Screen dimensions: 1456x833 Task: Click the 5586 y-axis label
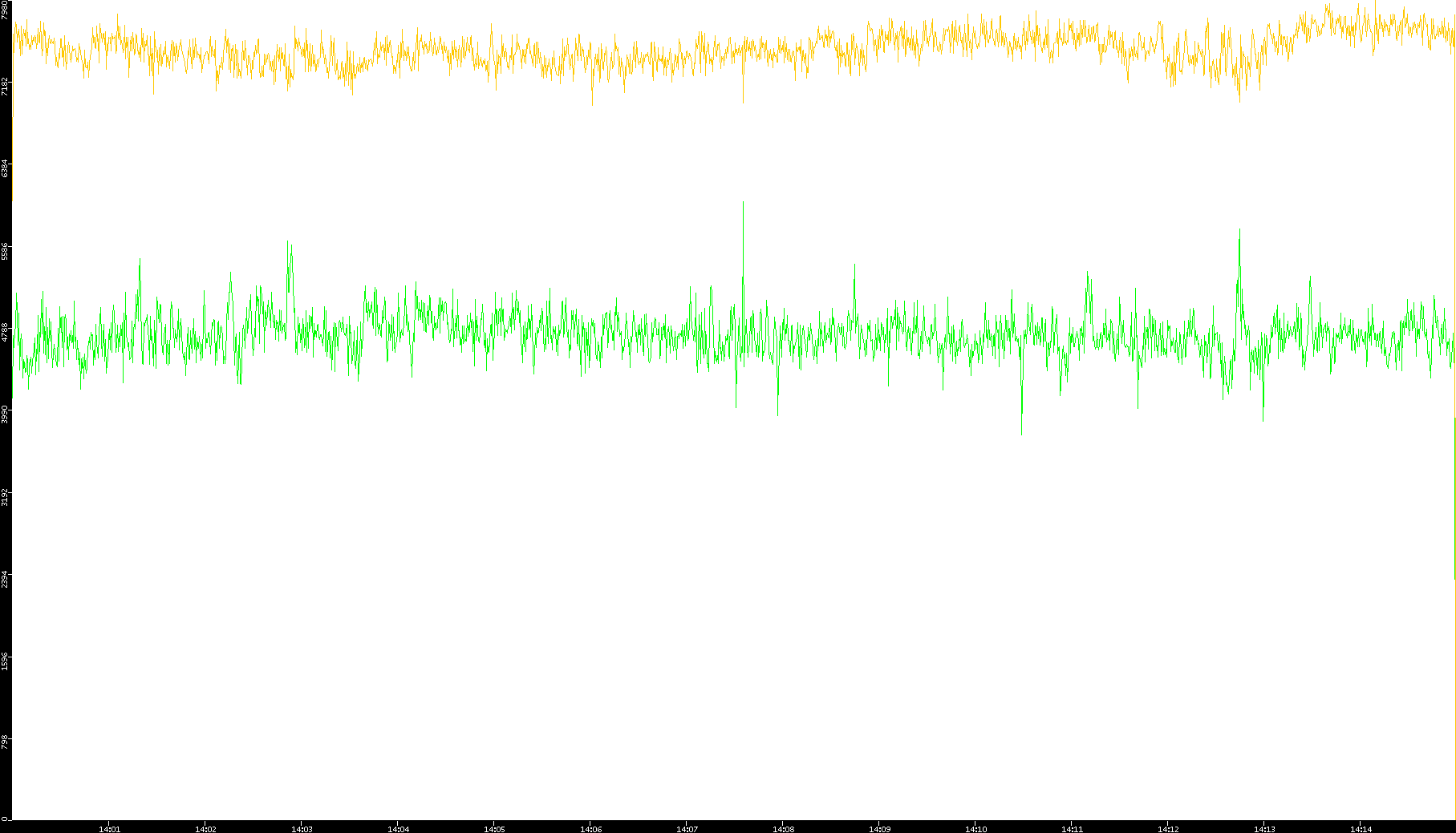pyautogui.click(x=6, y=251)
